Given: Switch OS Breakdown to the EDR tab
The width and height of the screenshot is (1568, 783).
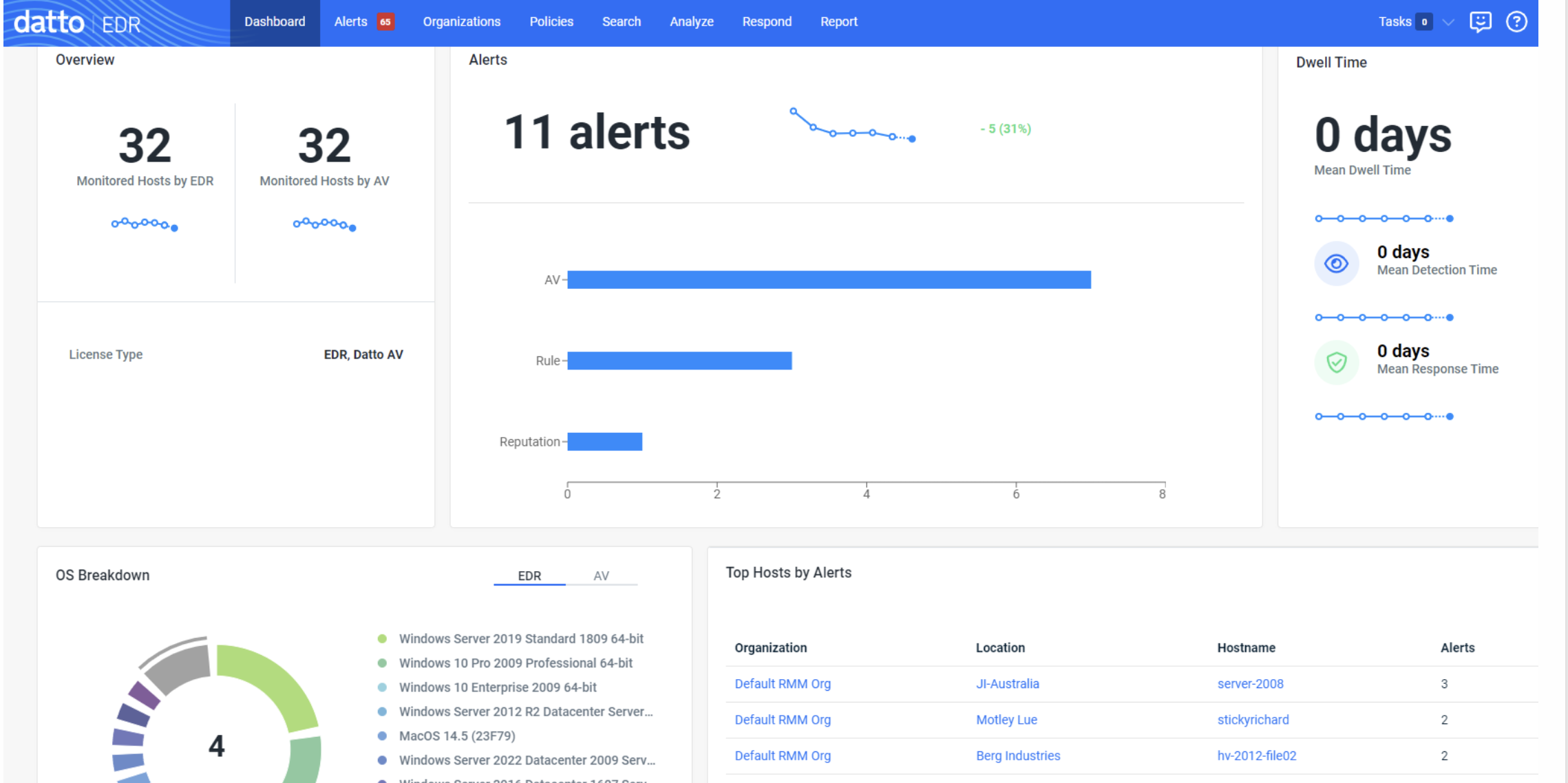Looking at the screenshot, I should (529, 576).
